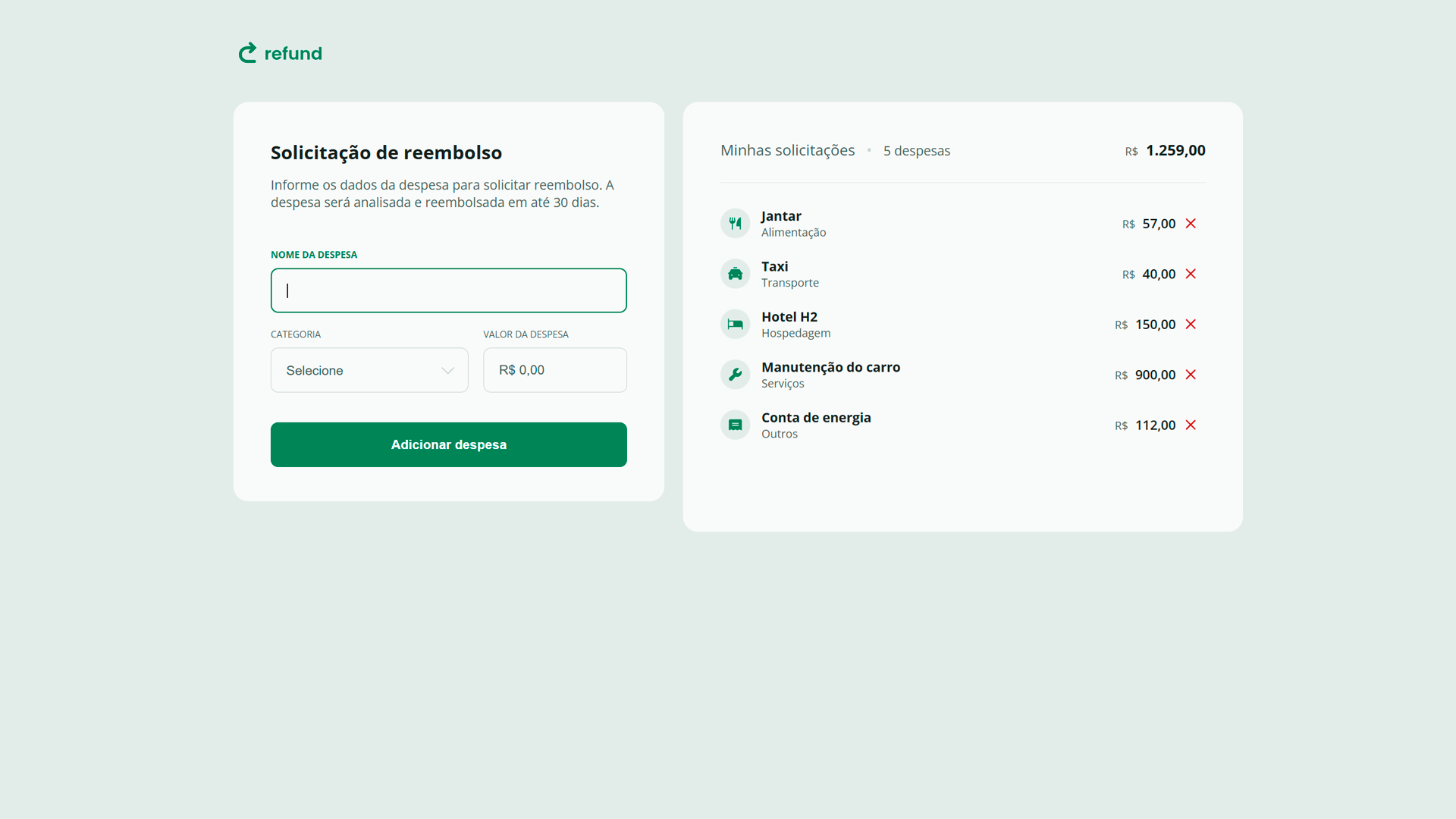The width and height of the screenshot is (1456, 819).
Task: Click the Valor da despesa field
Action: [554, 370]
